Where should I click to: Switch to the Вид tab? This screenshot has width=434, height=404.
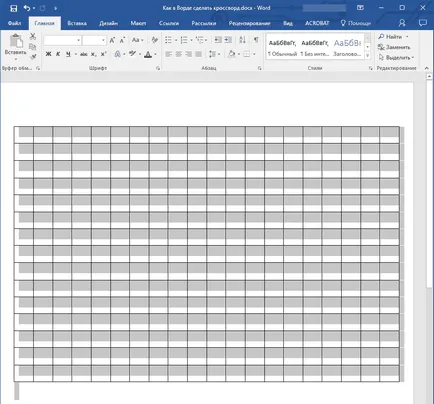tap(288, 23)
